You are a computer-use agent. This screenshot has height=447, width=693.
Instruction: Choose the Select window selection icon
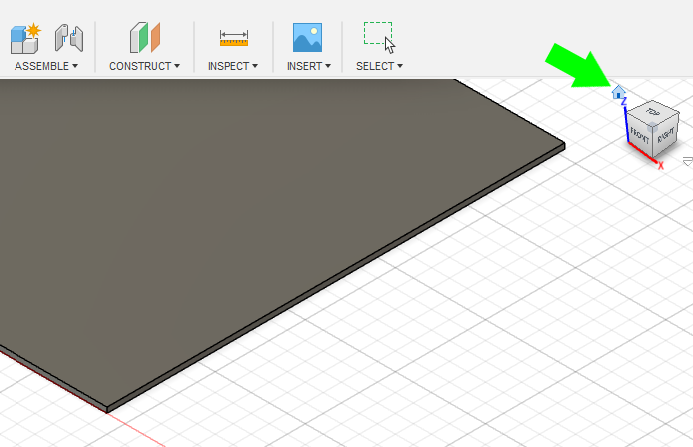point(379,37)
